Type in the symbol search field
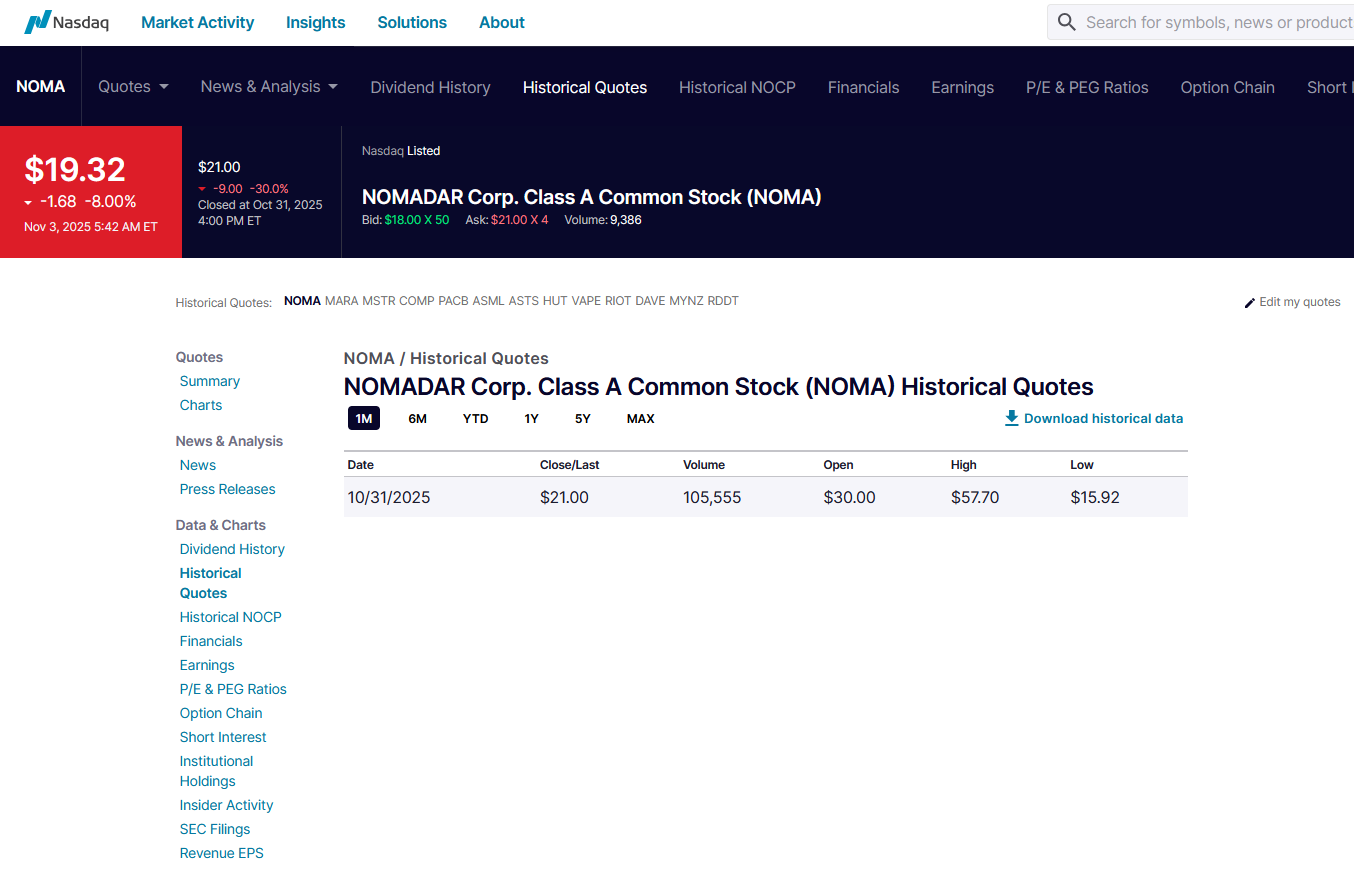Screen dimensions: 1354x891 click(1215, 22)
